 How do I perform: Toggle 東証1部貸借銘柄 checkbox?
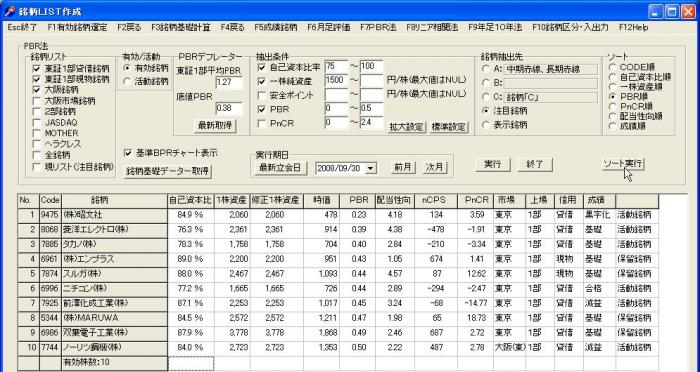pyautogui.click(x=37, y=69)
